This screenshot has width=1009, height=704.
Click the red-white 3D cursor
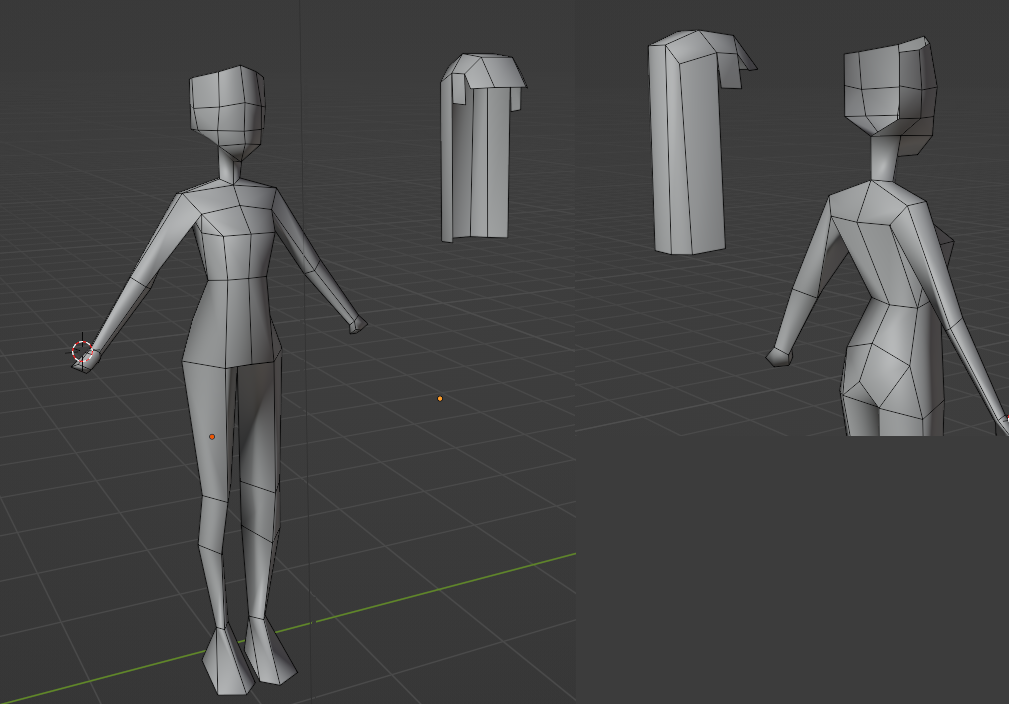pos(82,351)
